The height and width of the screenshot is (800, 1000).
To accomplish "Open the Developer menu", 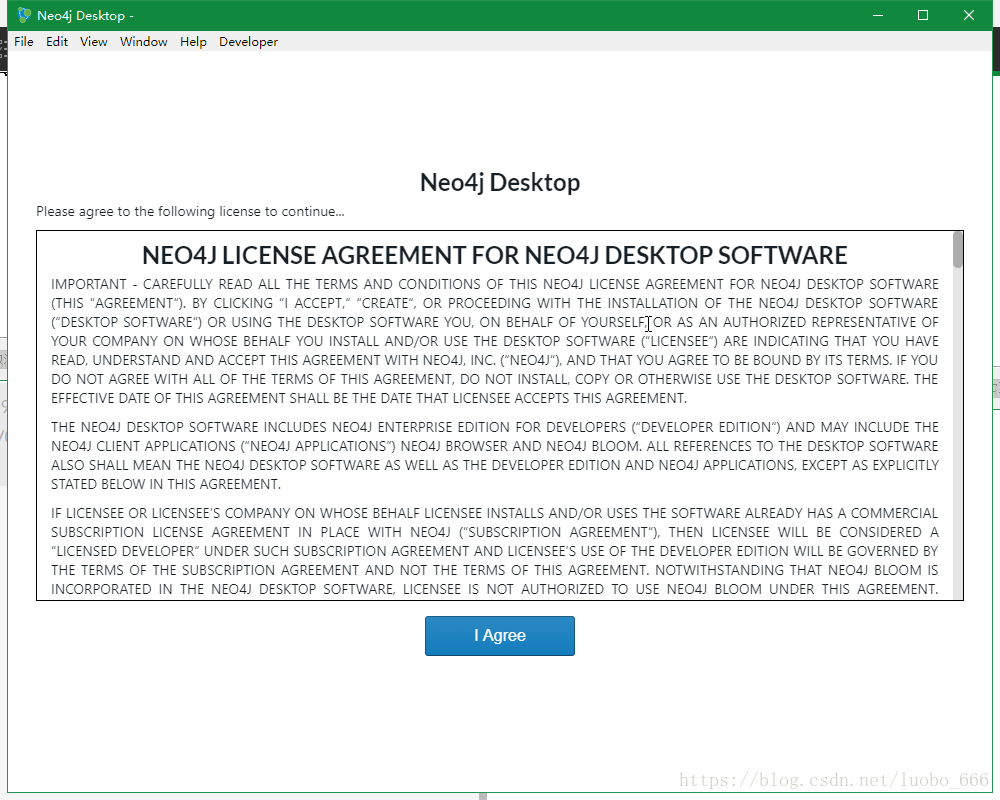I will [x=248, y=41].
